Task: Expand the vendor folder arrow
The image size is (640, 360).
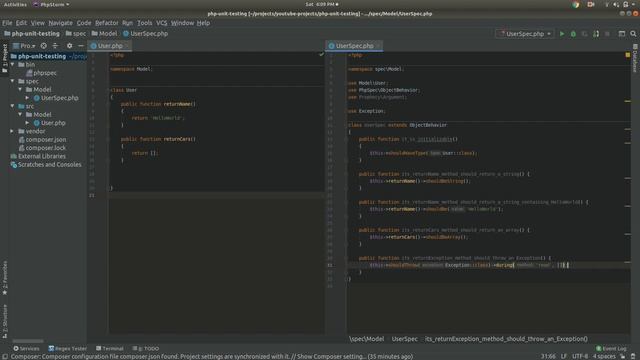Action: [x=12, y=131]
